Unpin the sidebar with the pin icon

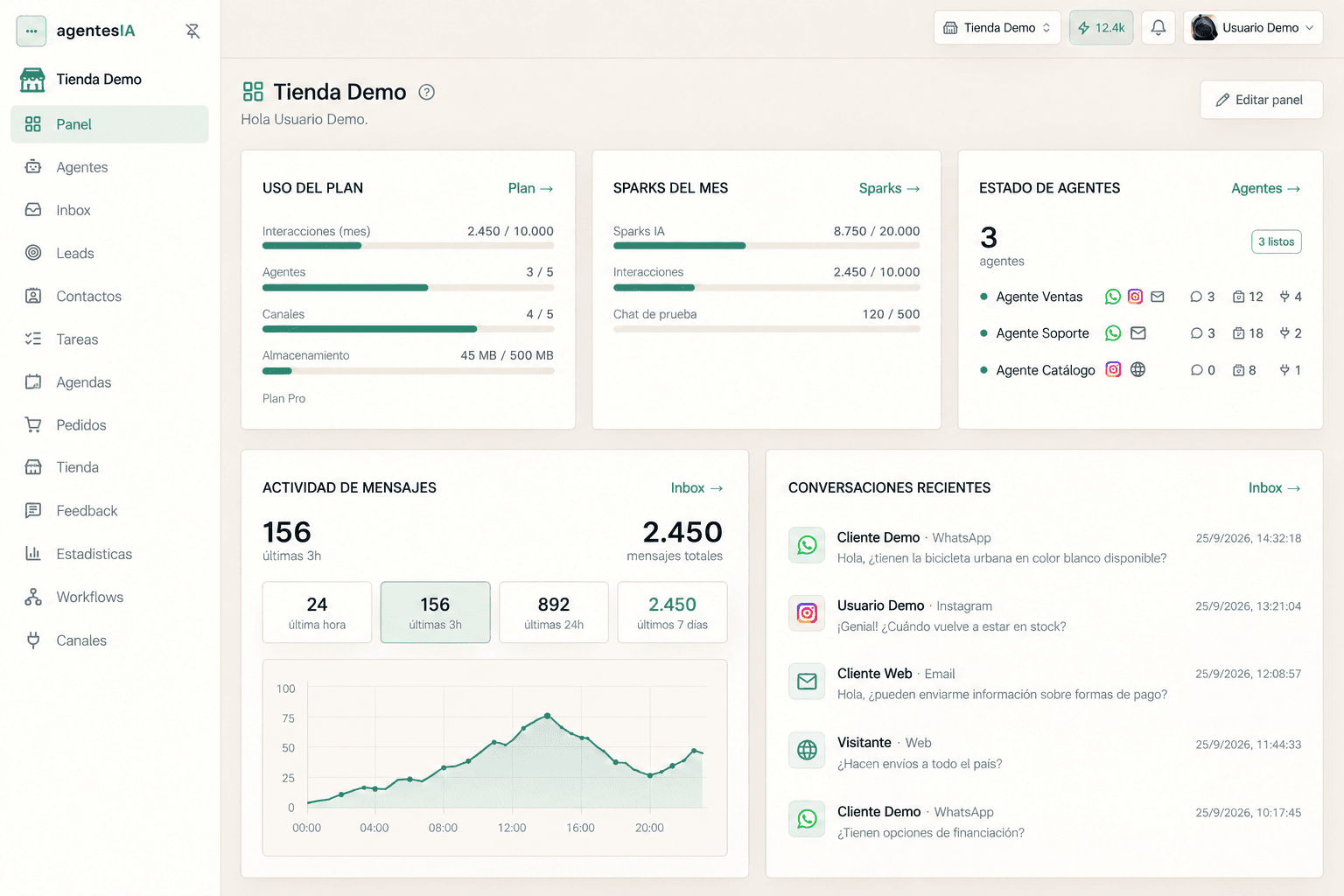click(192, 31)
